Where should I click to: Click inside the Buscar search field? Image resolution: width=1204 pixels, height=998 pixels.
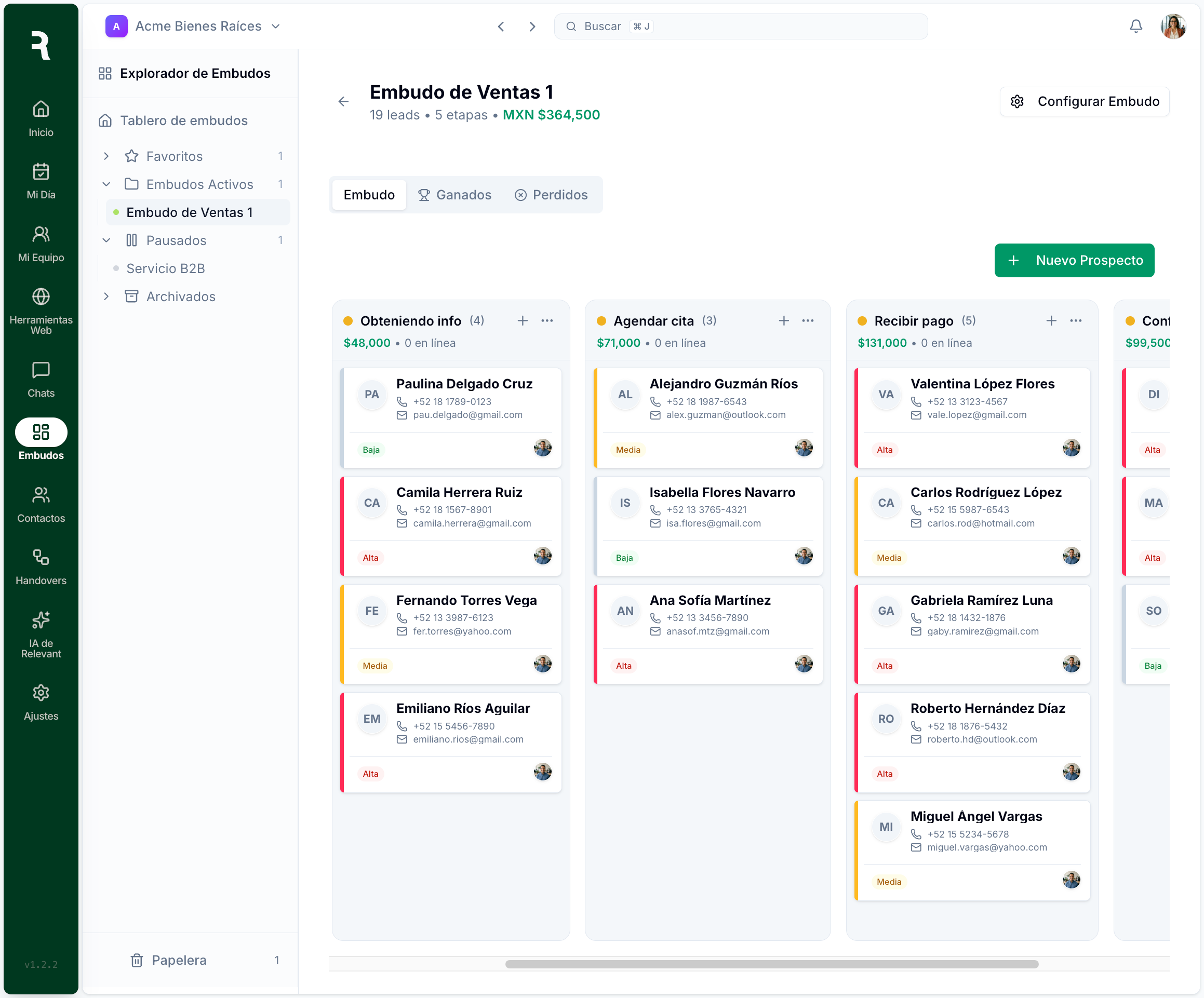740,26
